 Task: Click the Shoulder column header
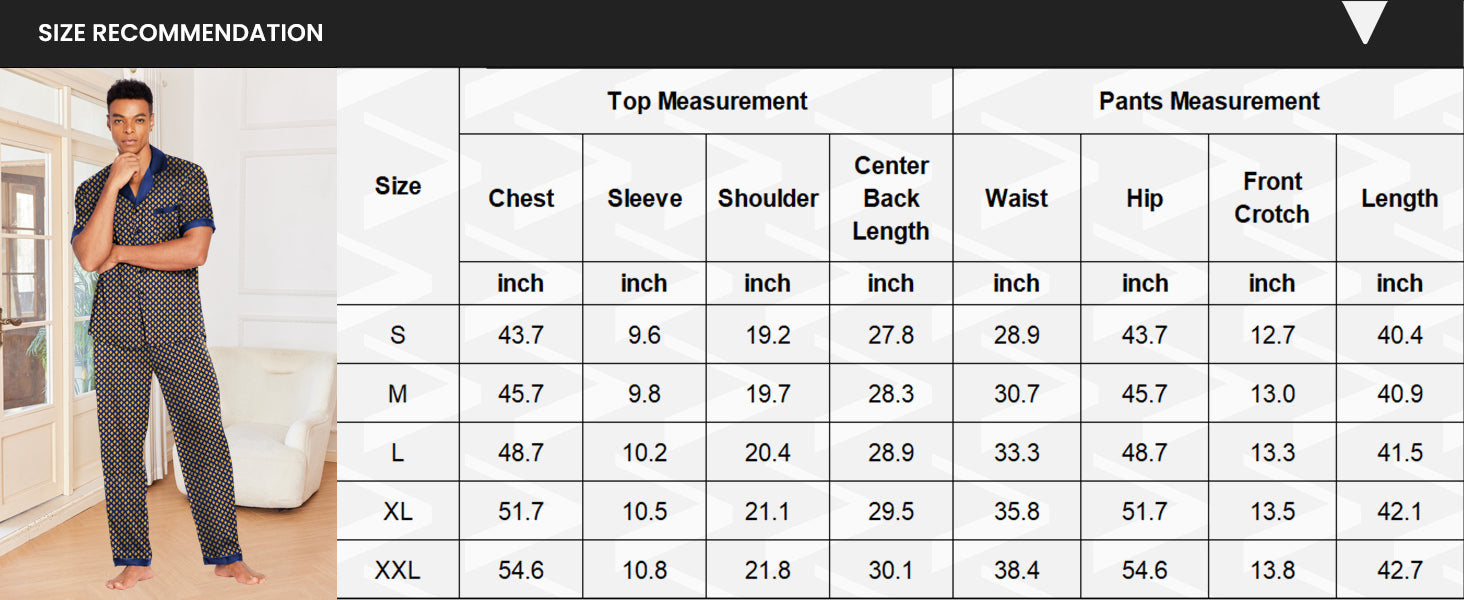point(768,198)
